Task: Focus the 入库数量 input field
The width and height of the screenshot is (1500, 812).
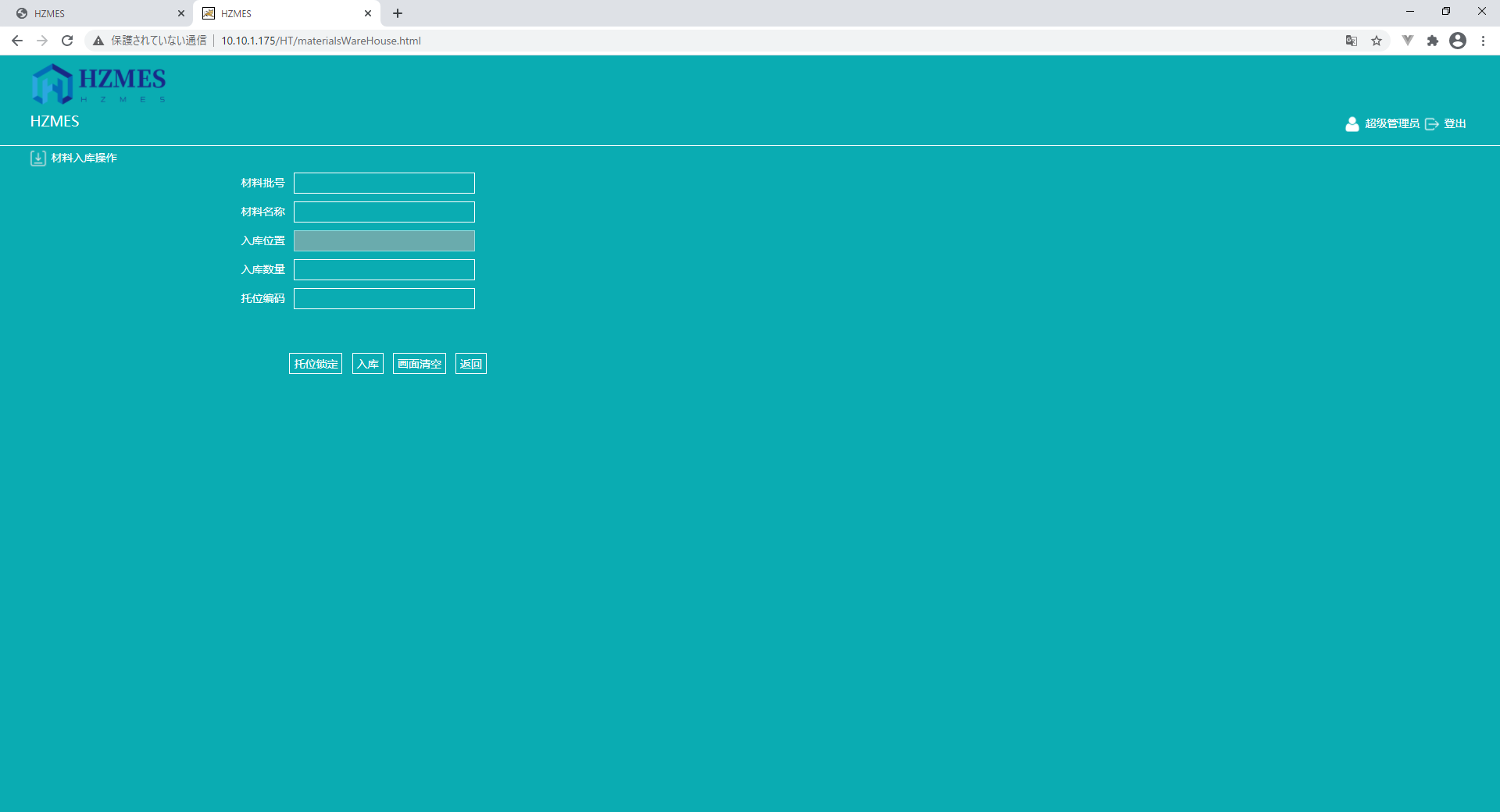Action: click(x=384, y=270)
